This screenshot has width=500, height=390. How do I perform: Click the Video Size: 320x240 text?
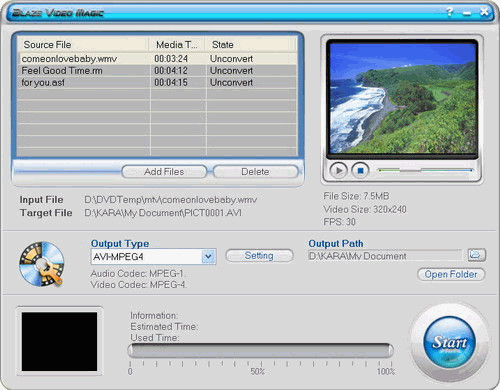click(365, 209)
